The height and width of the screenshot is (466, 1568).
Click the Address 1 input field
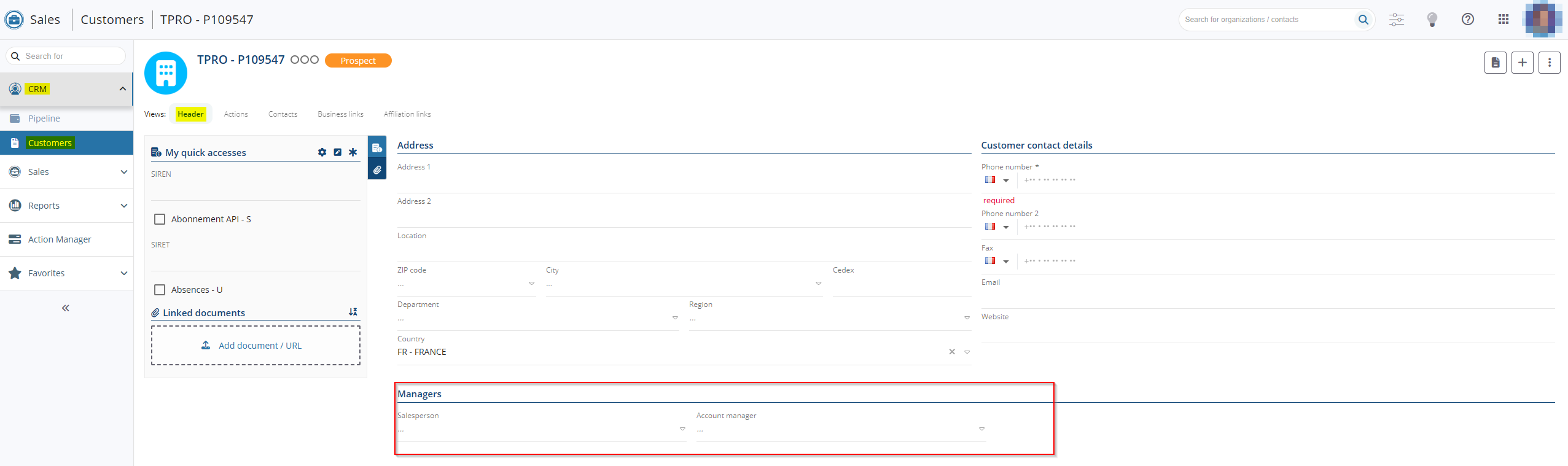[x=683, y=182]
